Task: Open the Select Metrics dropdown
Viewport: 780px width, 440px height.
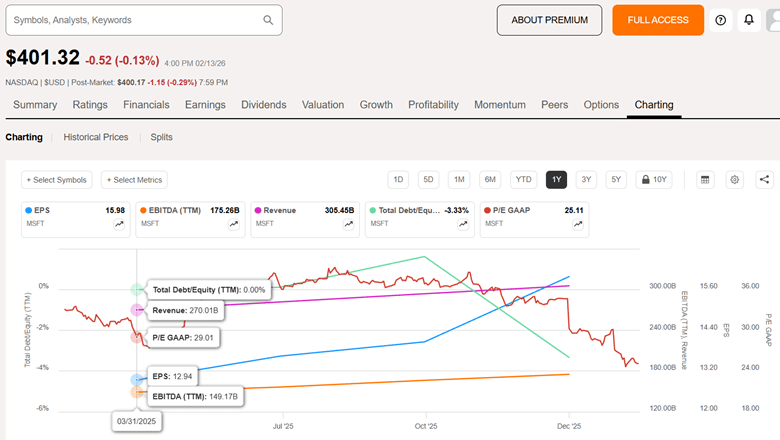Action: [x=134, y=180]
